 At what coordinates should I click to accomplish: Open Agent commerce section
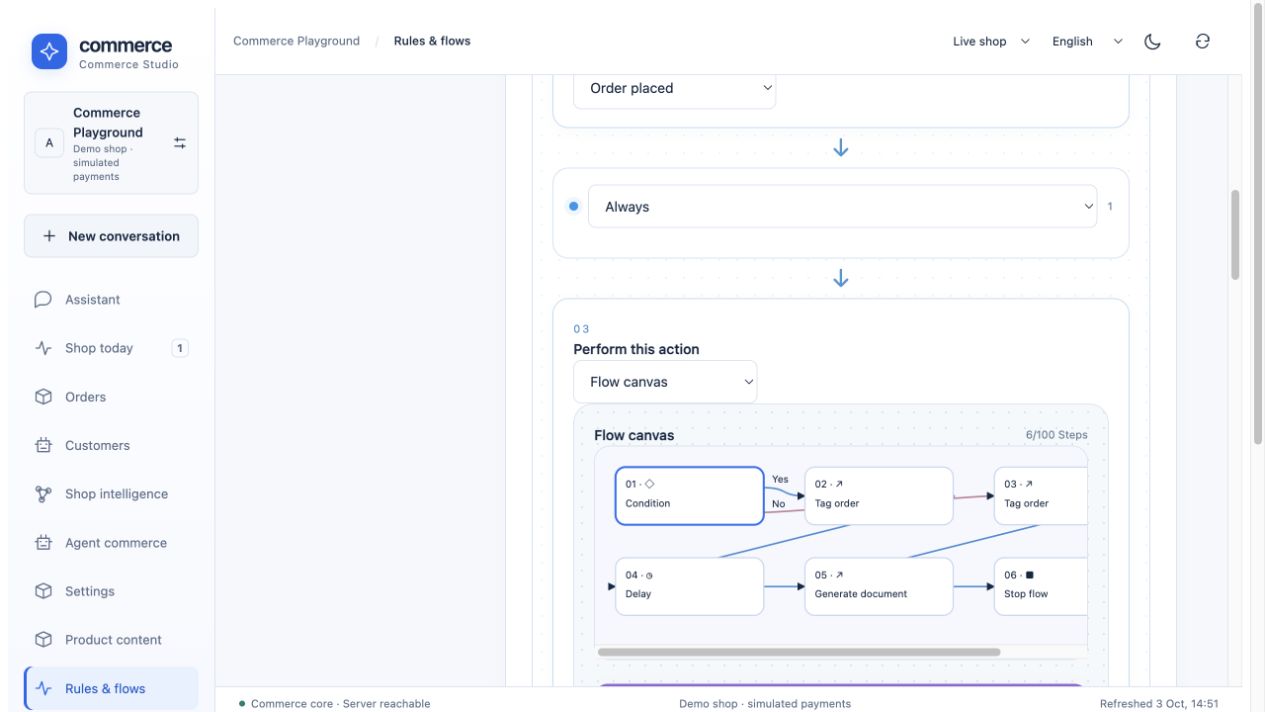click(x=111, y=543)
